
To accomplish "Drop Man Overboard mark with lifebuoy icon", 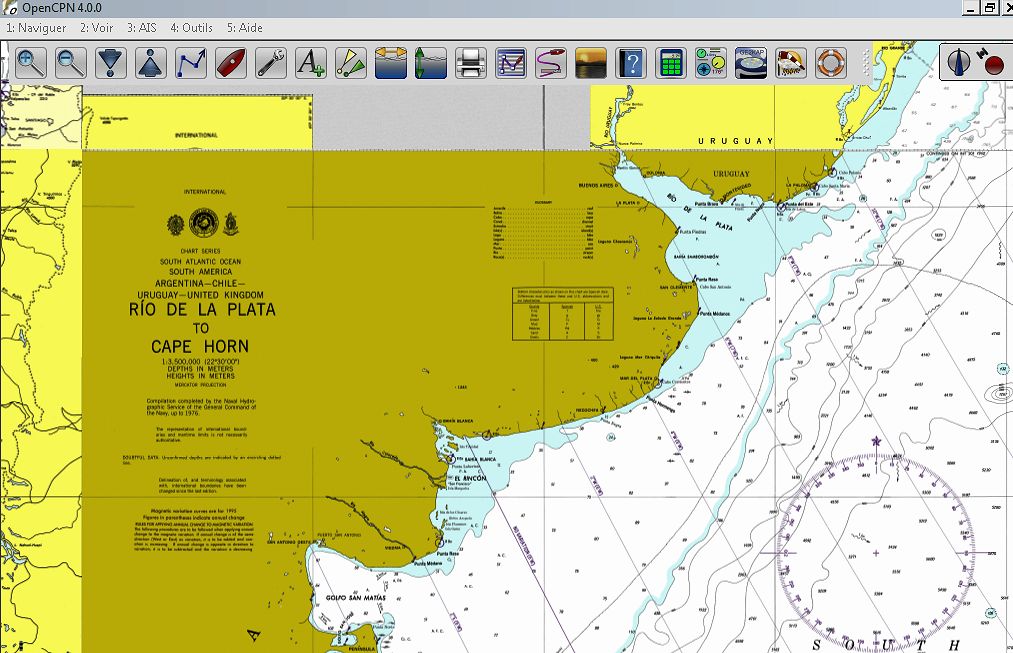I will 831,63.
